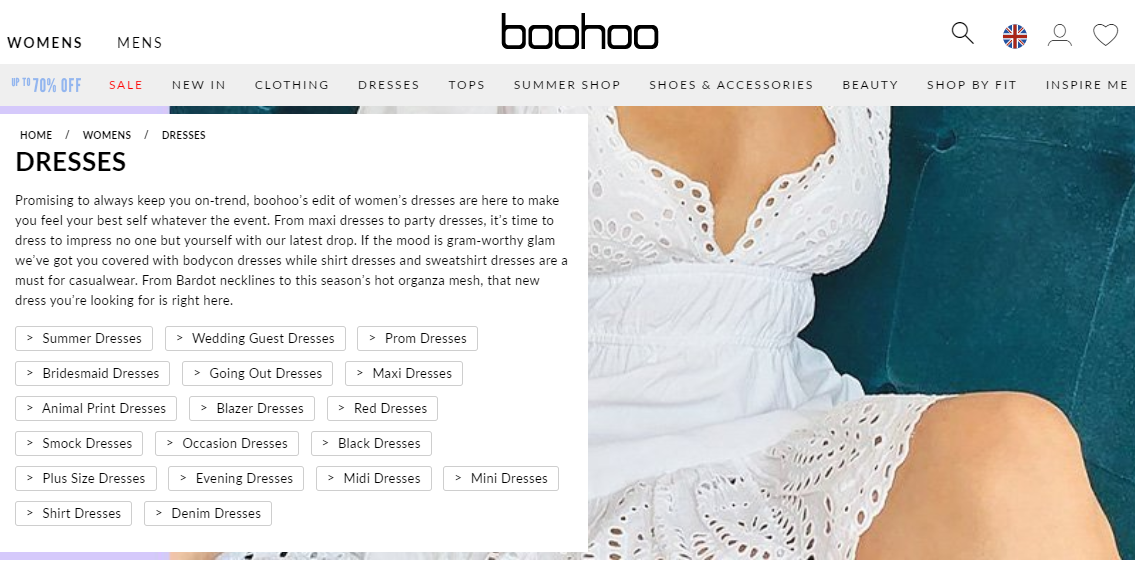Viewport: 1135px width, 565px height.
Task: Click the UK flag country selector
Action: tap(1014, 36)
